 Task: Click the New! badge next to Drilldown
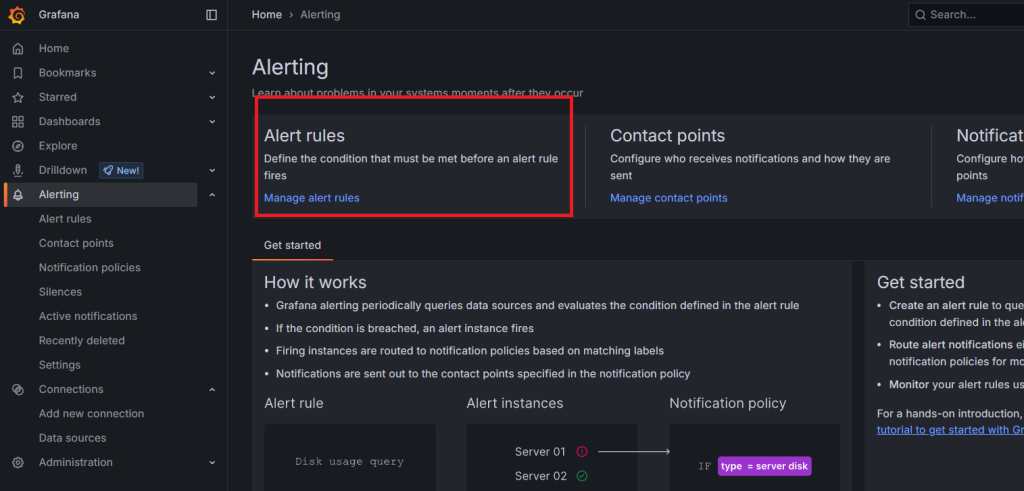[x=121, y=170]
